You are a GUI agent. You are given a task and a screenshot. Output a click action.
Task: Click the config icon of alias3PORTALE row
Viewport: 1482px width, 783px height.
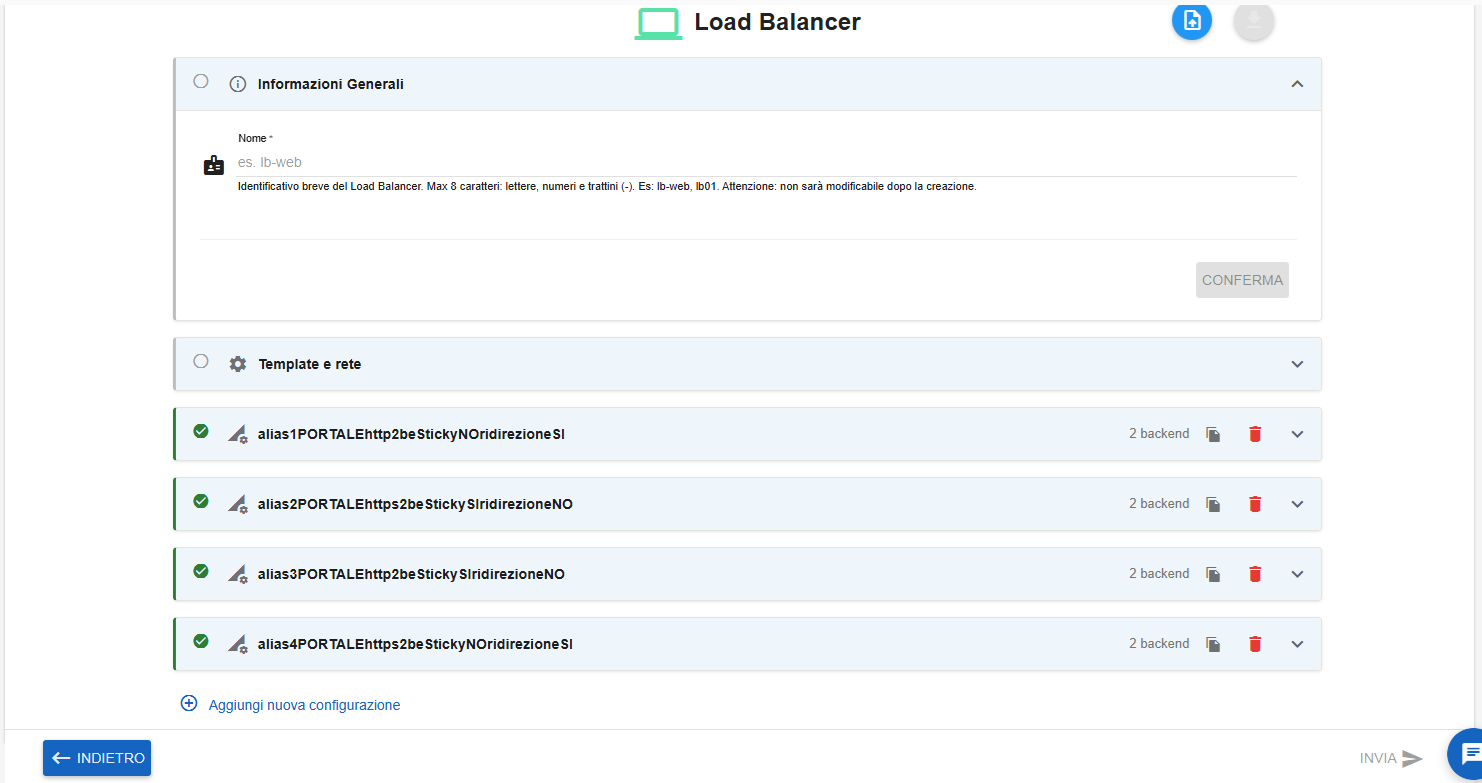[x=238, y=574]
